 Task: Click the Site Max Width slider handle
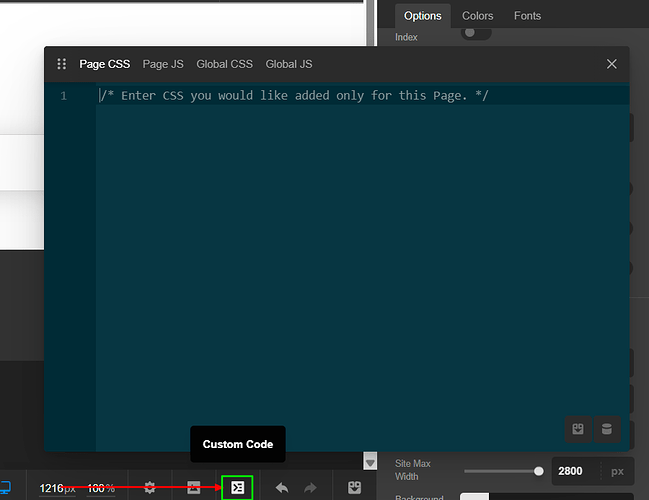point(539,470)
